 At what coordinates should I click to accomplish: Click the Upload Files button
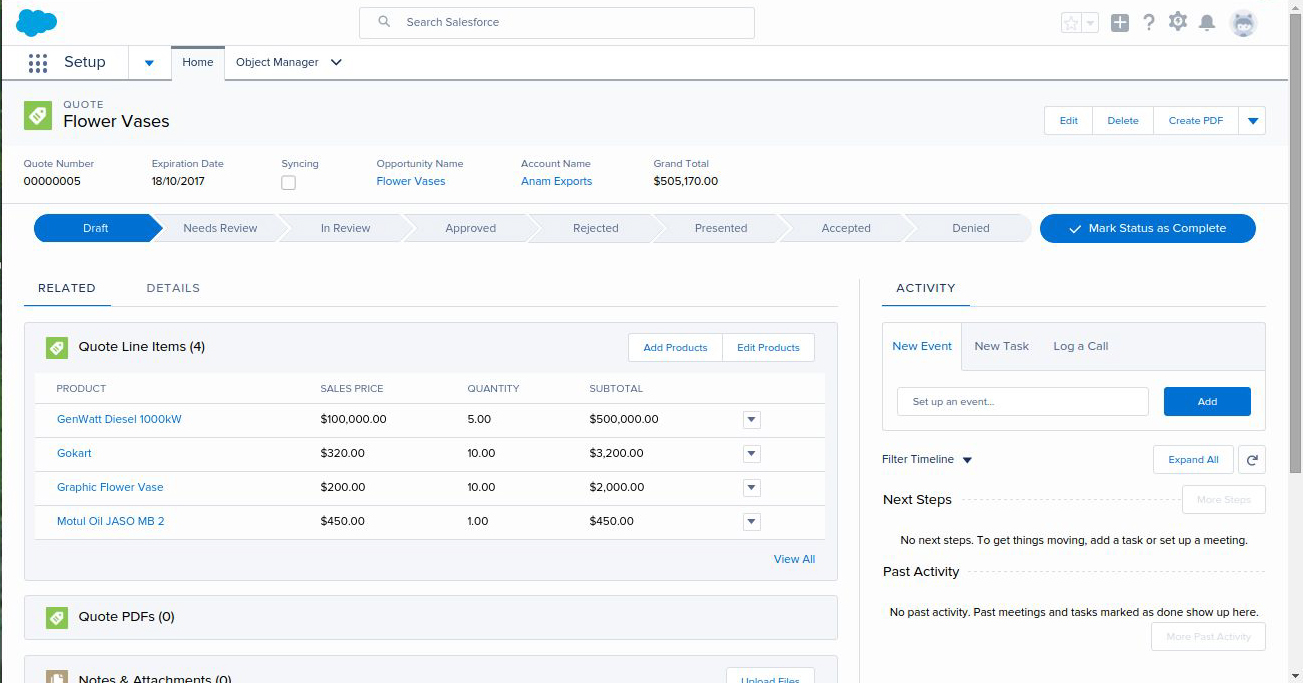click(x=770, y=676)
